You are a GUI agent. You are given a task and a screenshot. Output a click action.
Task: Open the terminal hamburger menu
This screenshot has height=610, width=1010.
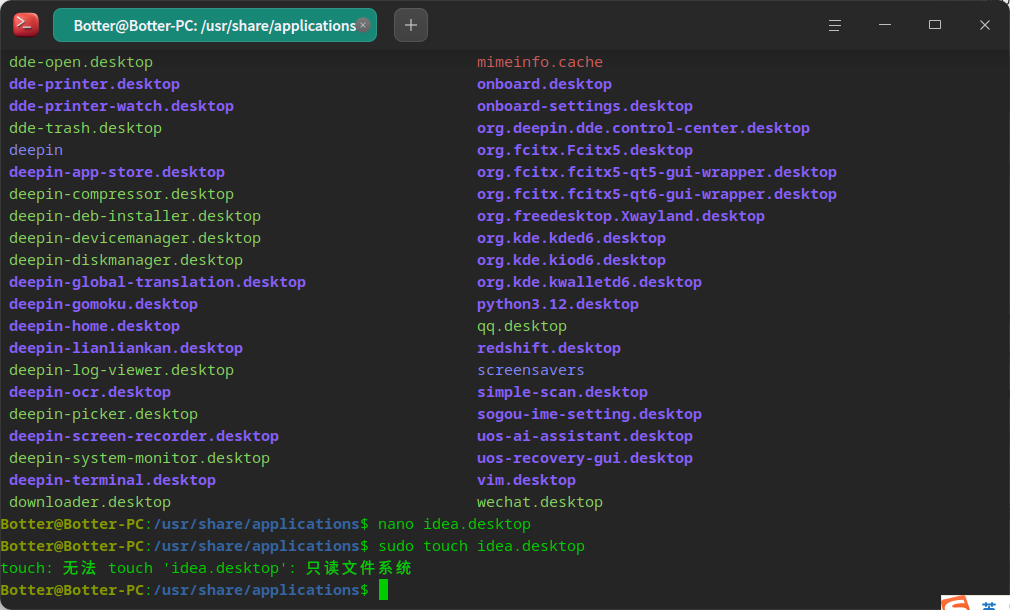point(835,25)
